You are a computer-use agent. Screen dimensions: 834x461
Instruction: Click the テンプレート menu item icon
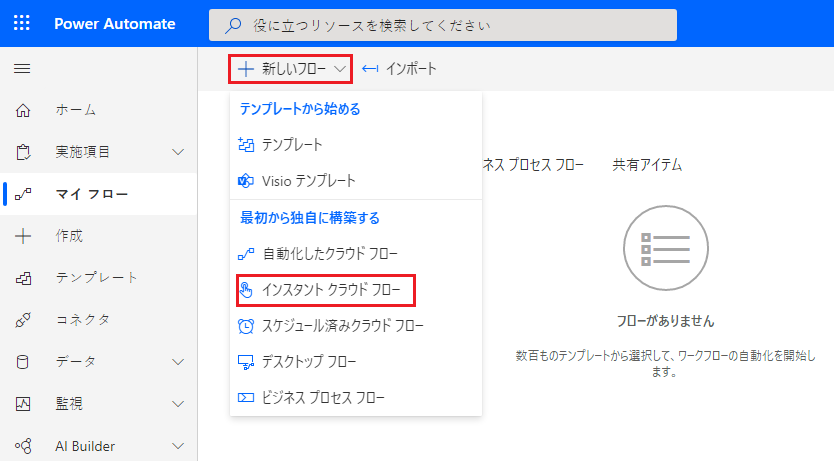(x=246, y=145)
